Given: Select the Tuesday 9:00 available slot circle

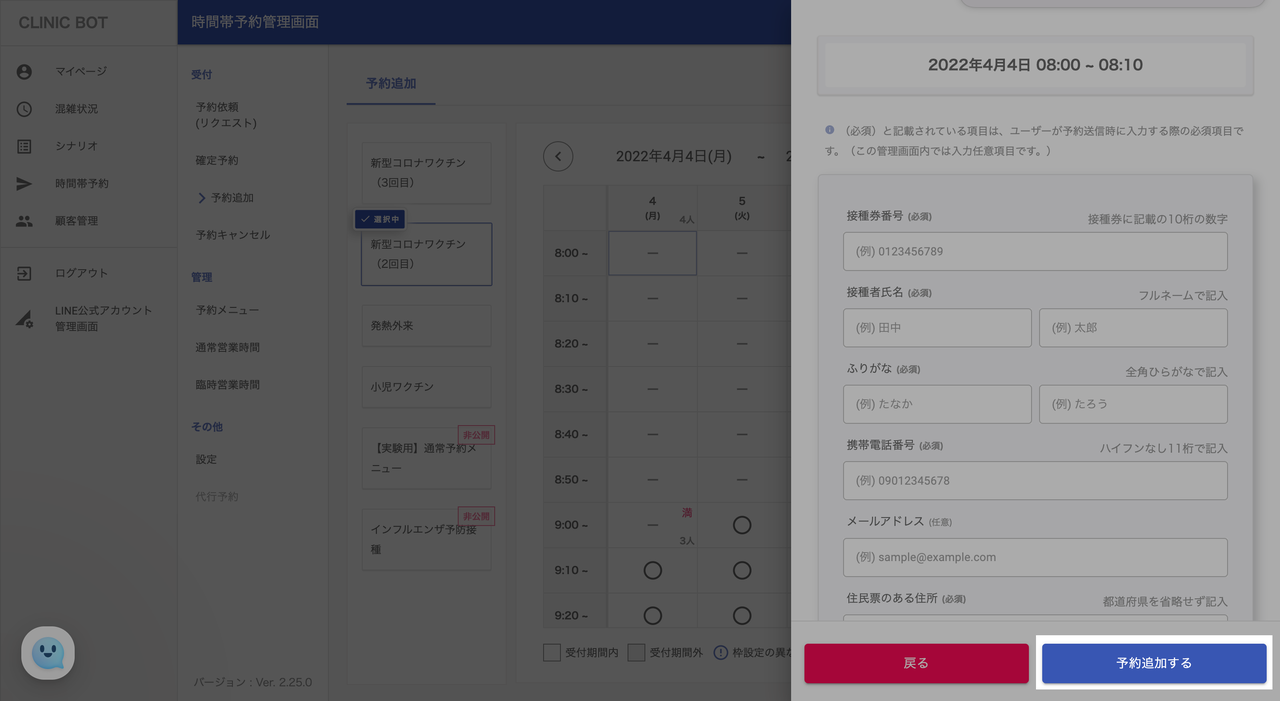Looking at the screenshot, I should pos(742,525).
